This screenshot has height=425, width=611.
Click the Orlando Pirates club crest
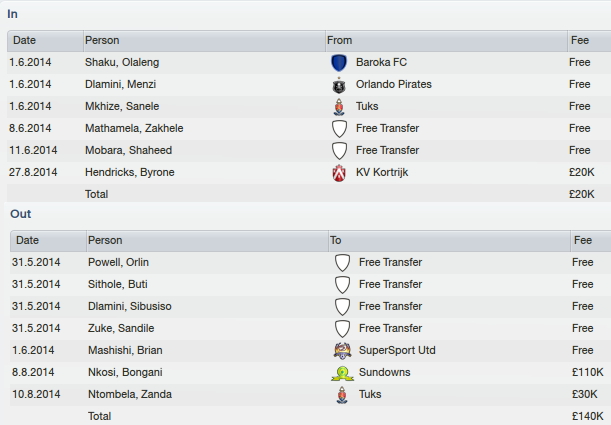(339, 85)
